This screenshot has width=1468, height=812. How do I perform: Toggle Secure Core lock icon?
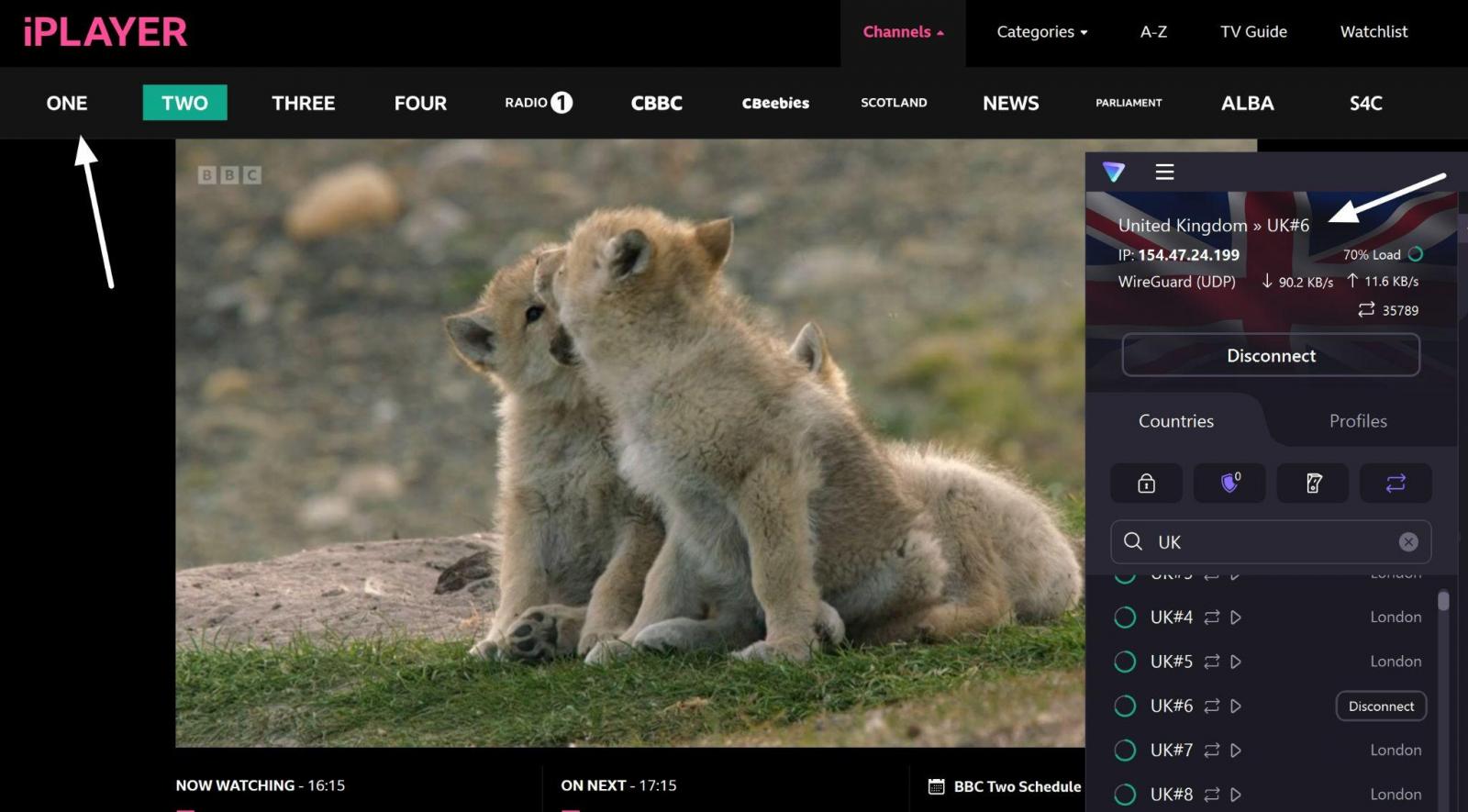tap(1146, 484)
